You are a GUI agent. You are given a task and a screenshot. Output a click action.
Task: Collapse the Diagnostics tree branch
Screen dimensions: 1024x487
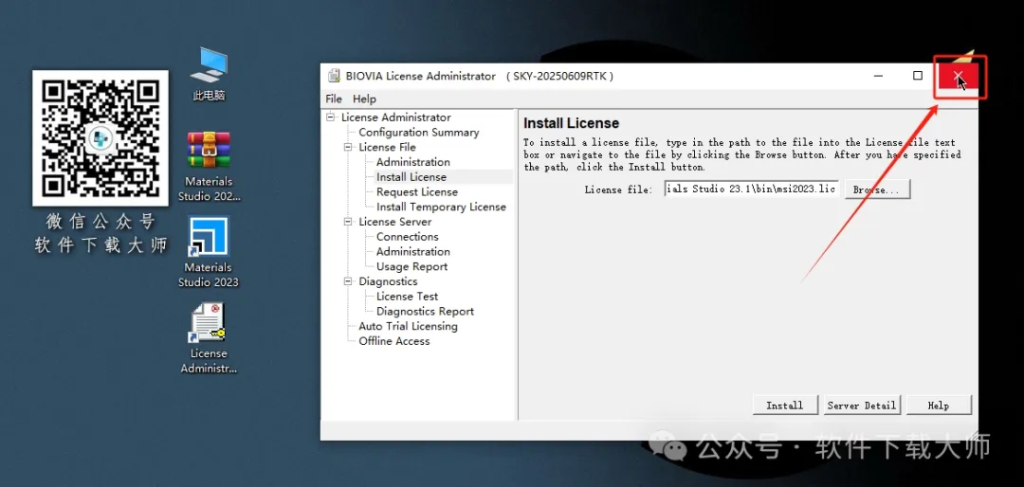tap(349, 282)
